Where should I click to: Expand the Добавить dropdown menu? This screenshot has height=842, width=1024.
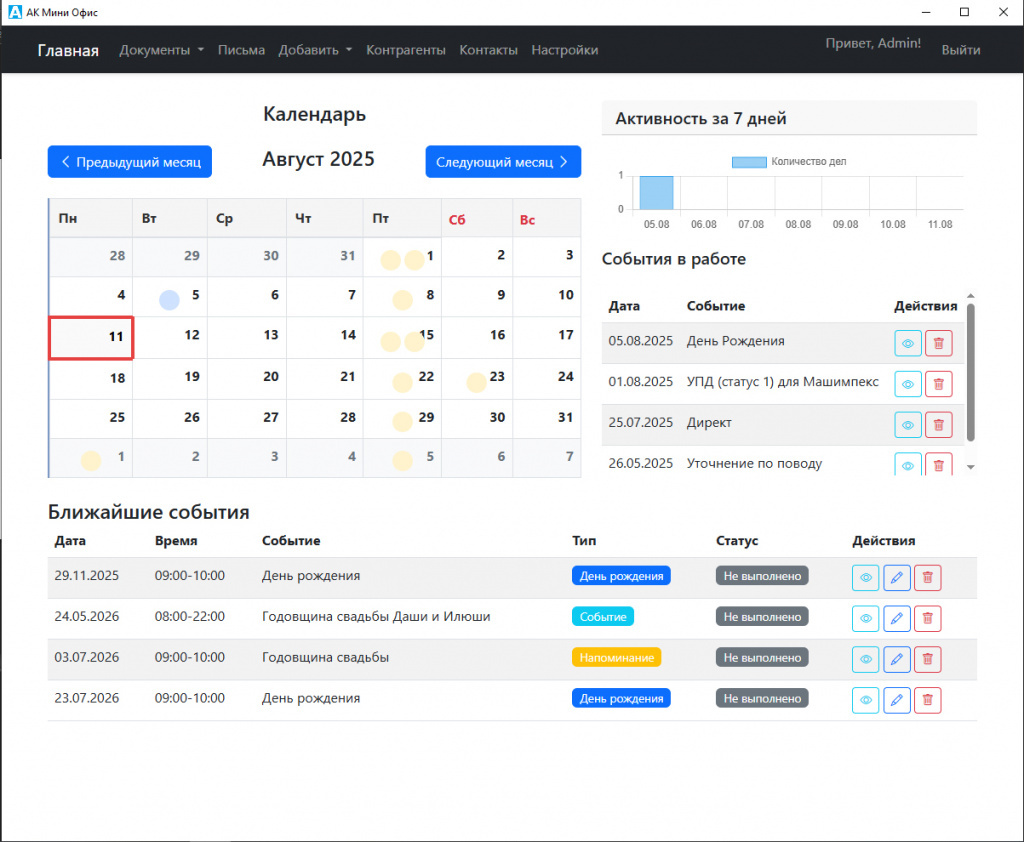coord(315,50)
